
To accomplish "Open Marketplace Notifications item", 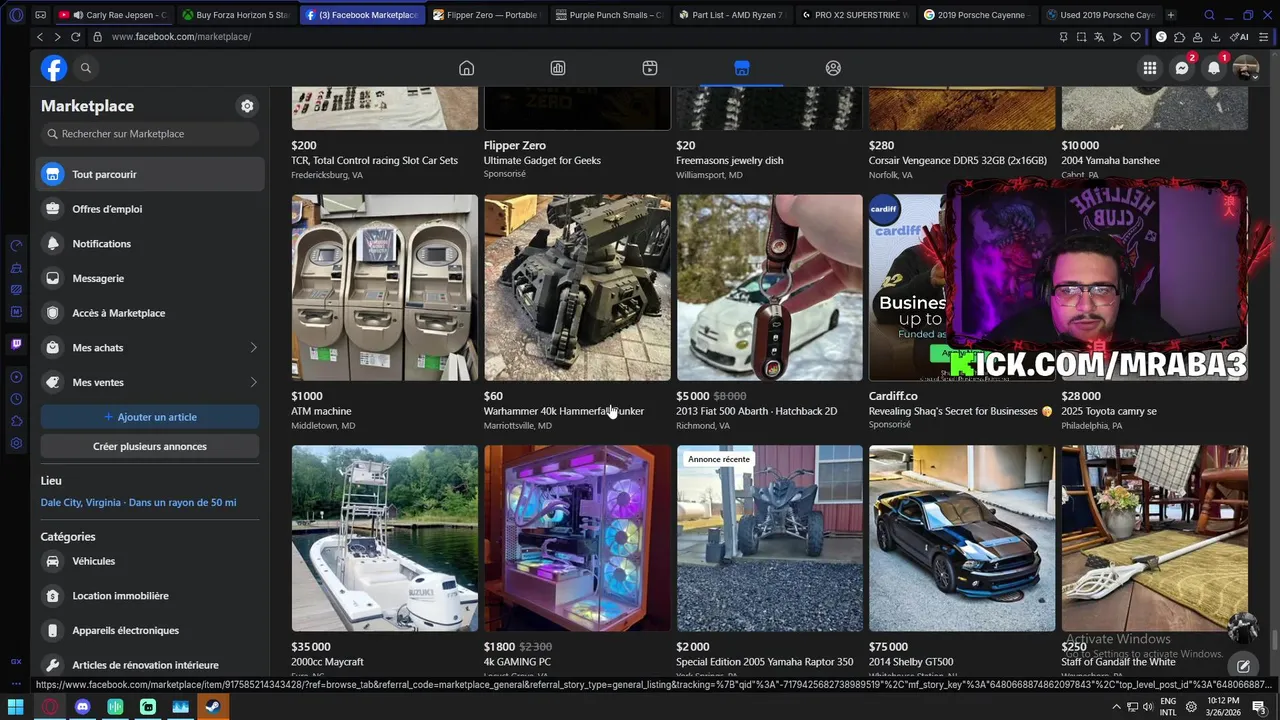I will (x=150, y=244).
